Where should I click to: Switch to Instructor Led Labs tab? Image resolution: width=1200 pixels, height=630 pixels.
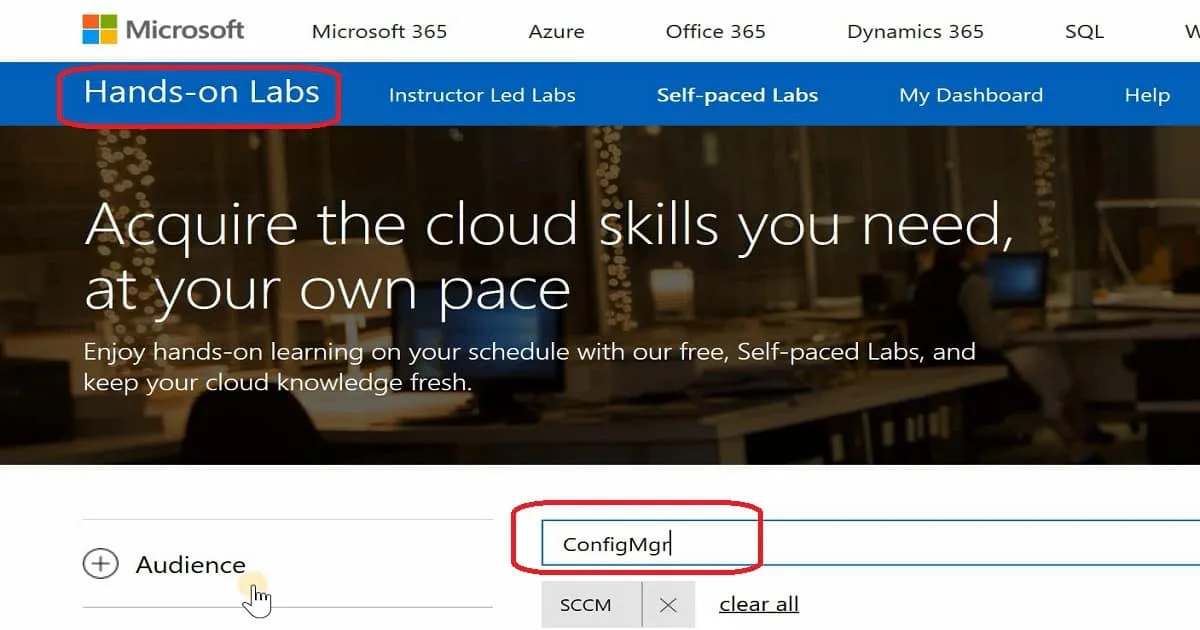[482, 95]
